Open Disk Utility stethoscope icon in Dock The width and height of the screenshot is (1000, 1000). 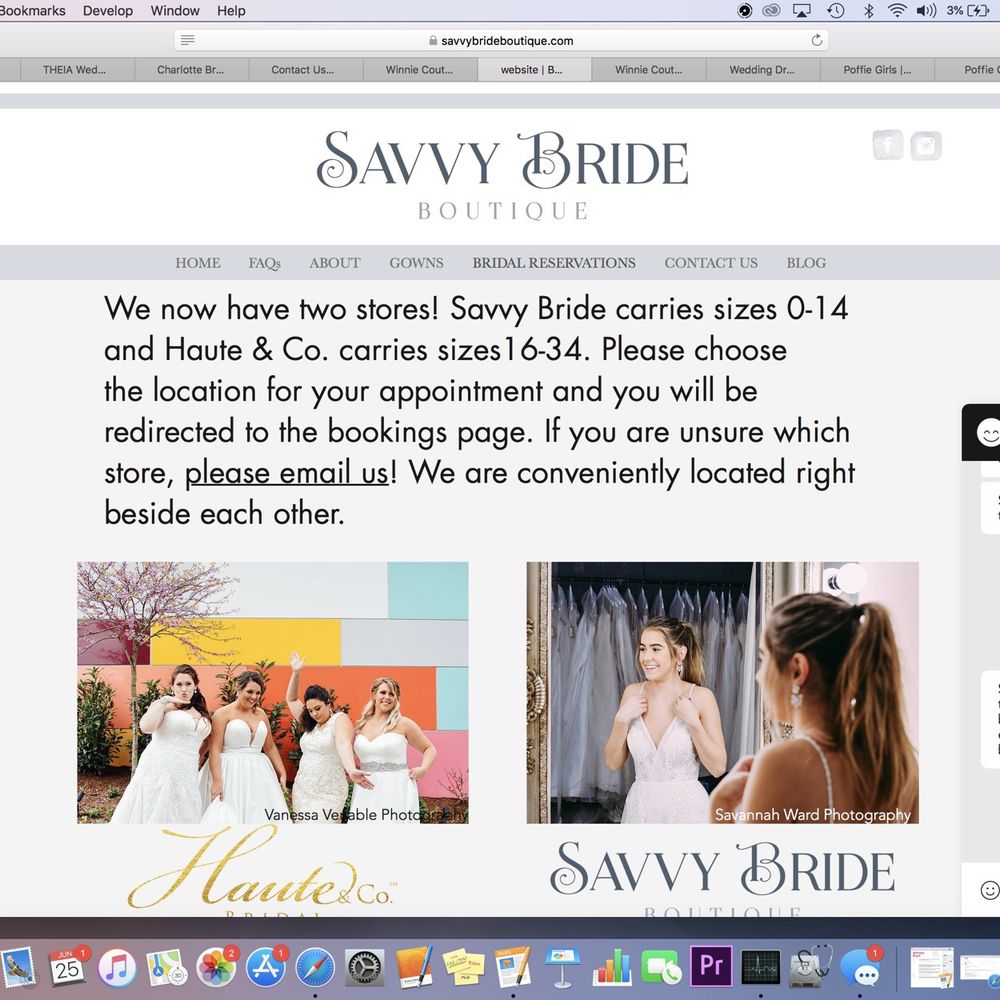(x=811, y=967)
